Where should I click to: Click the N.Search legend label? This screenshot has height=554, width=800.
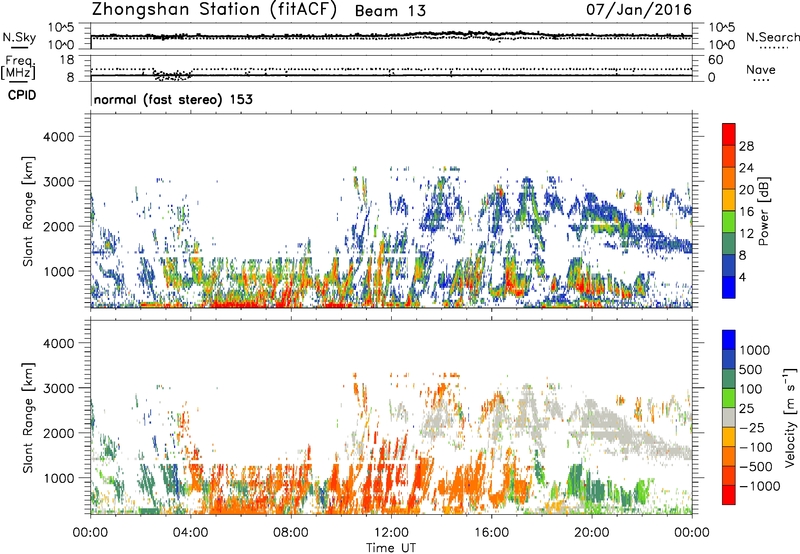pos(772,37)
